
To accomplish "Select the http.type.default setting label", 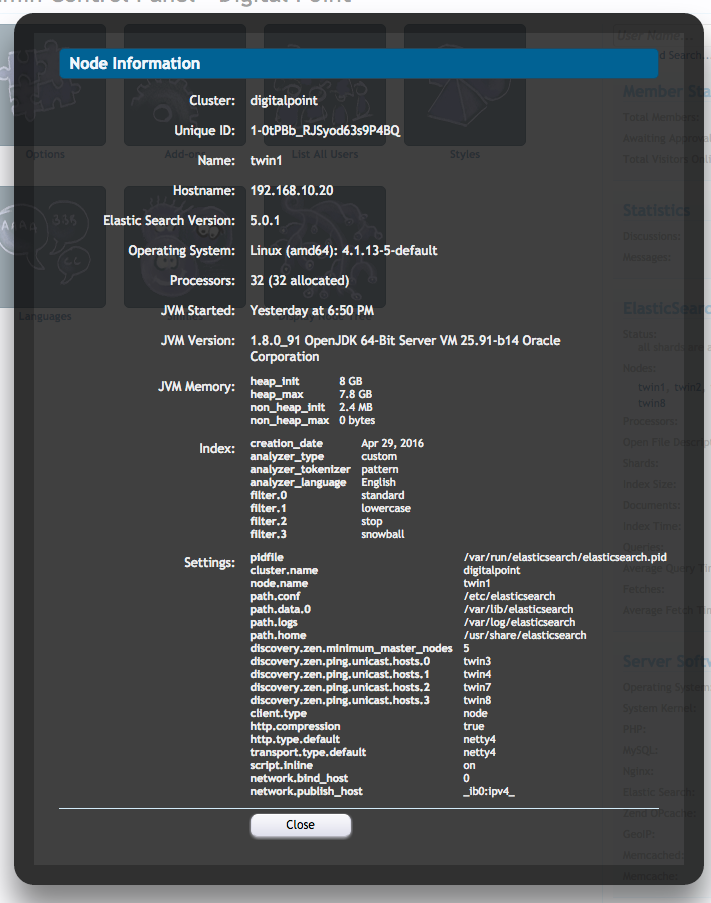I will 295,739.
